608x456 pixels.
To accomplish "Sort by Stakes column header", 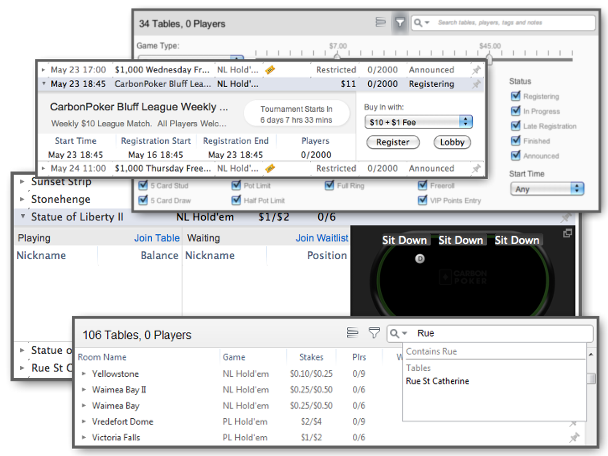I will tap(311, 357).
